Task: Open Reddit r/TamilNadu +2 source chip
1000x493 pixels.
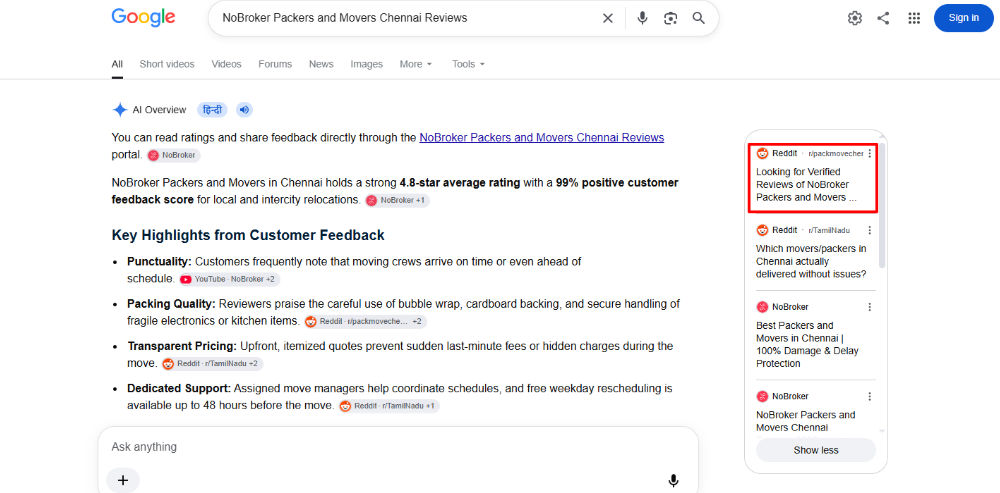Action: [x=212, y=364]
